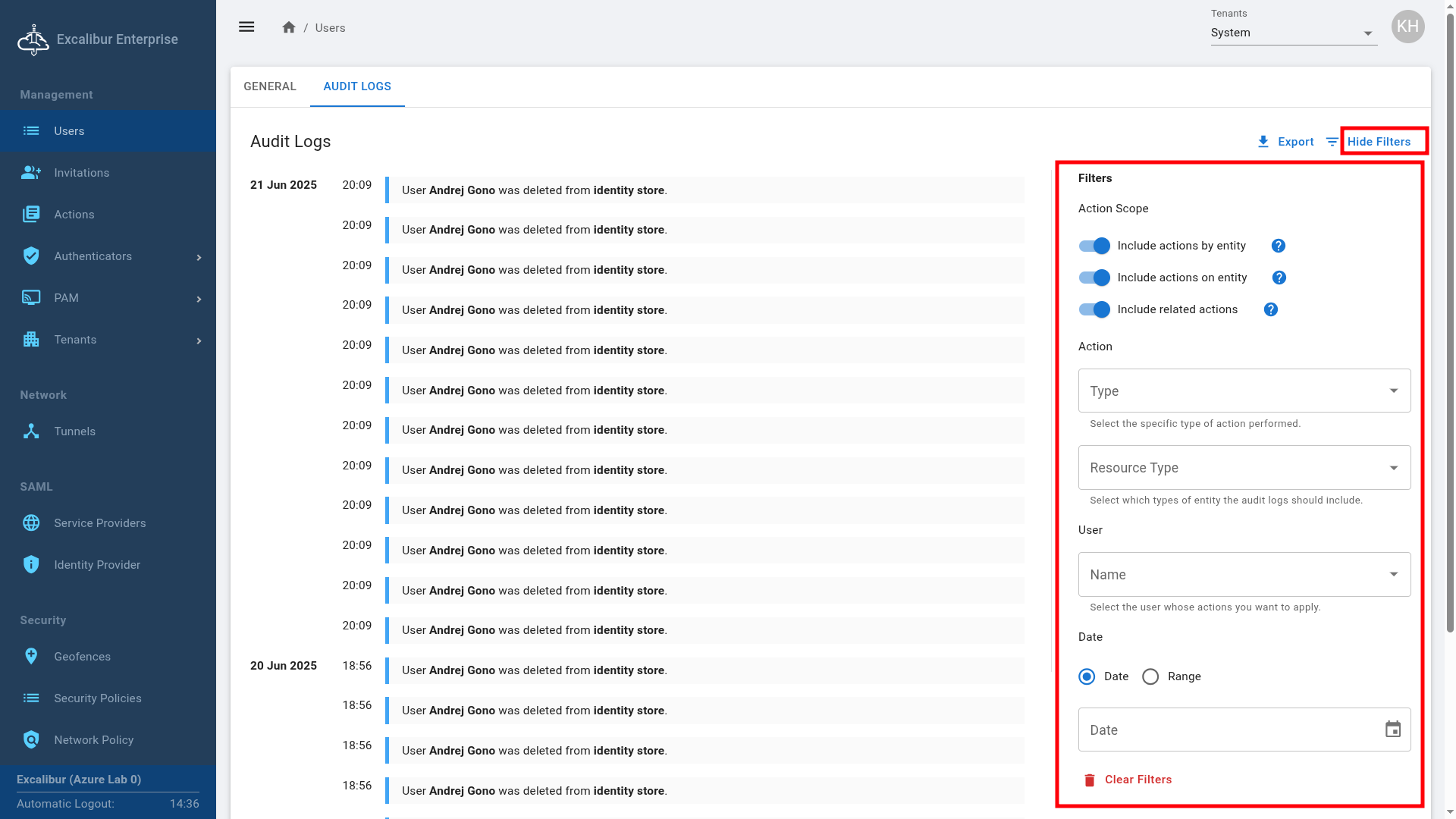Go to home via house icon
The height and width of the screenshot is (819, 1456).
click(289, 27)
